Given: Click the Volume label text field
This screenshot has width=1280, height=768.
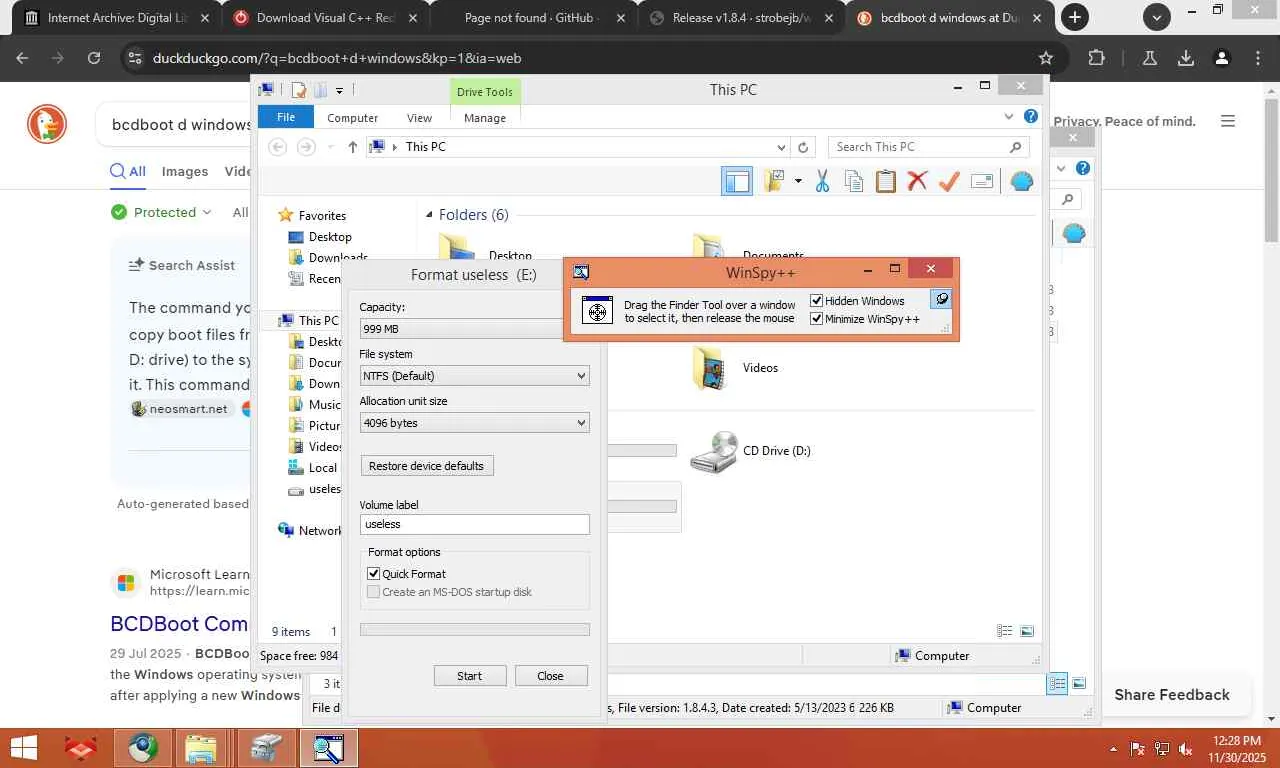Looking at the screenshot, I should coord(474,524).
